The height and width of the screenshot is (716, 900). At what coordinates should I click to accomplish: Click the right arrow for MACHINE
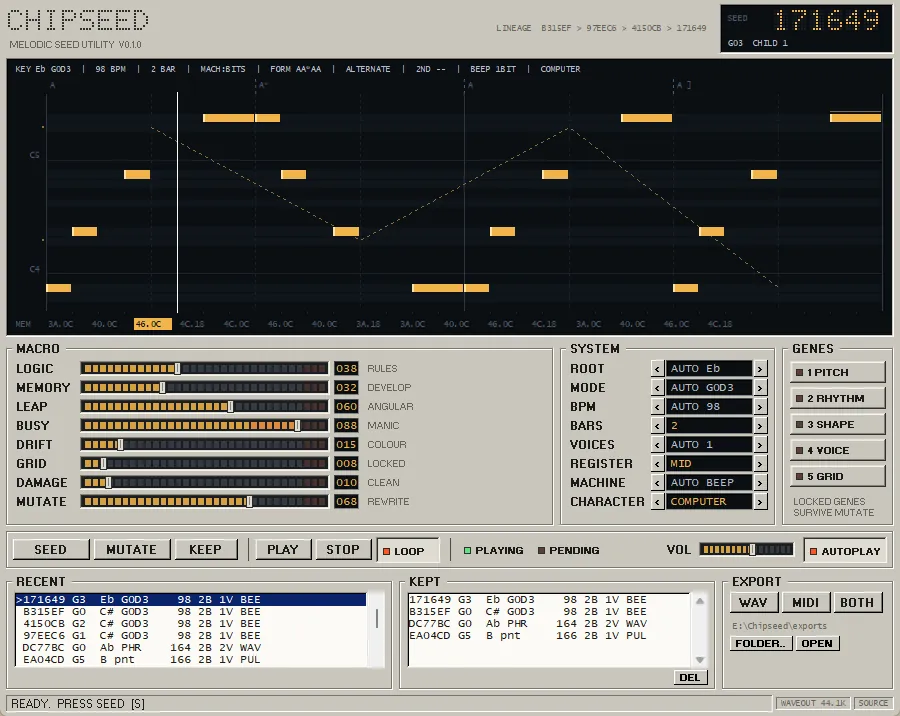point(760,482)
